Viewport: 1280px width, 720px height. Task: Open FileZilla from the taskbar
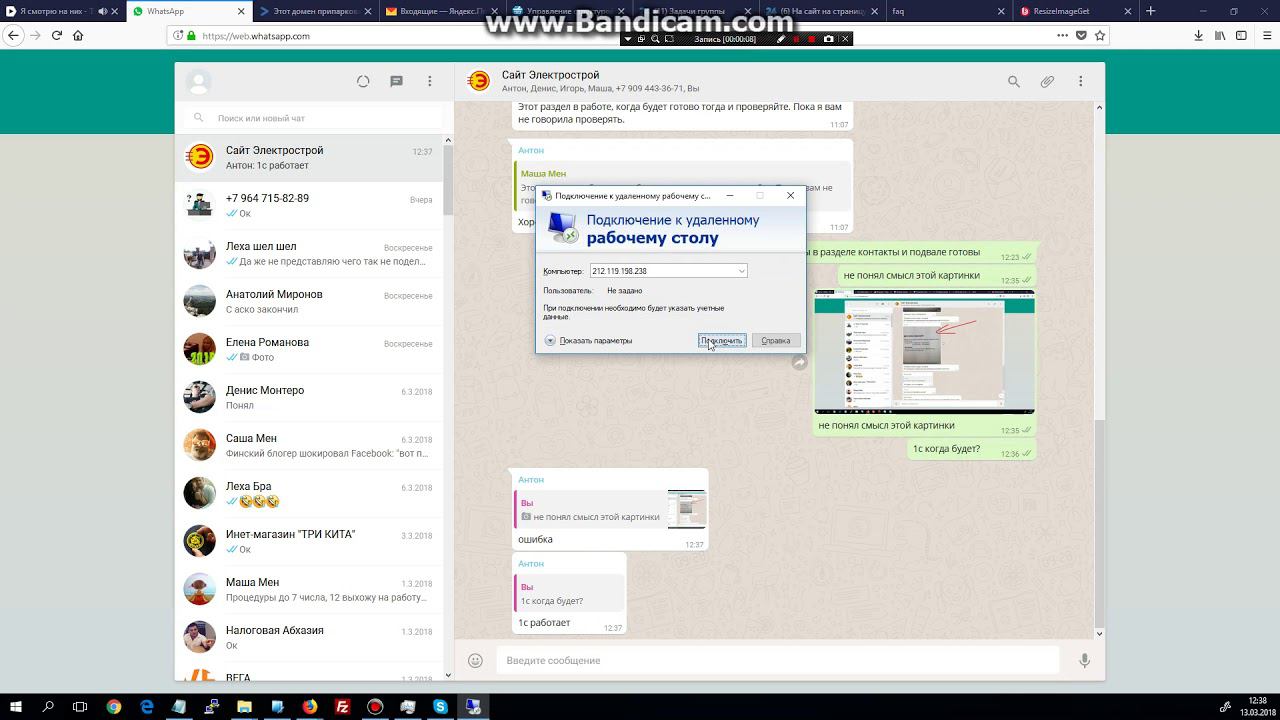pos(342,707)
